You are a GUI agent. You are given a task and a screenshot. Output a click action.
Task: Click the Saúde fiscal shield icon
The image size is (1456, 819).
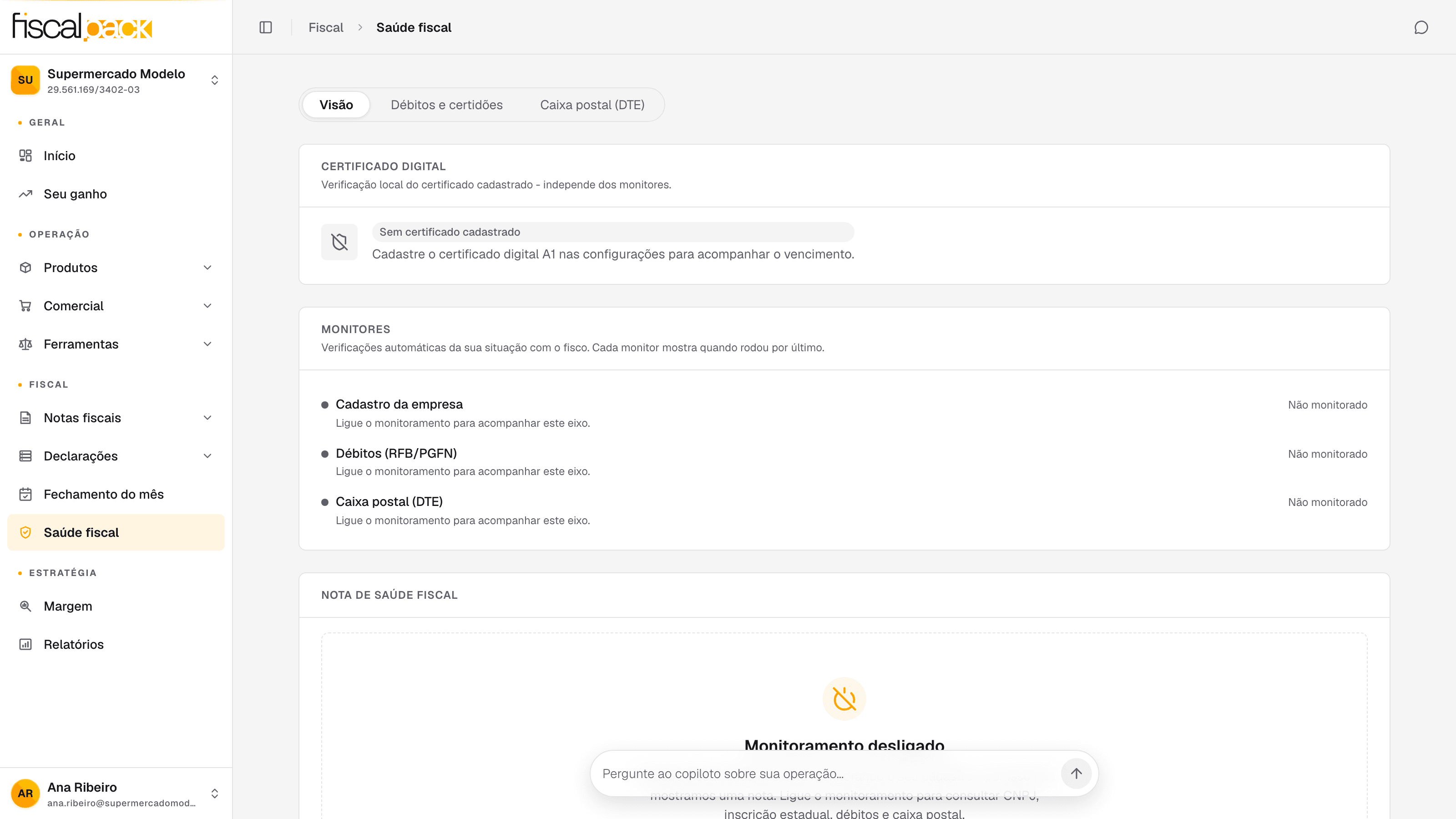pyautogui.click(x=25, y=532)
